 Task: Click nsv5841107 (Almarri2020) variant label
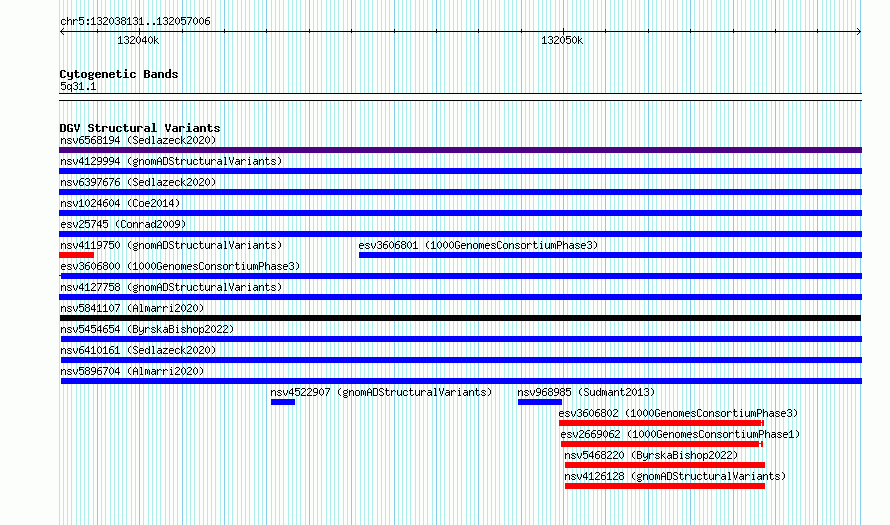[132, 308]
